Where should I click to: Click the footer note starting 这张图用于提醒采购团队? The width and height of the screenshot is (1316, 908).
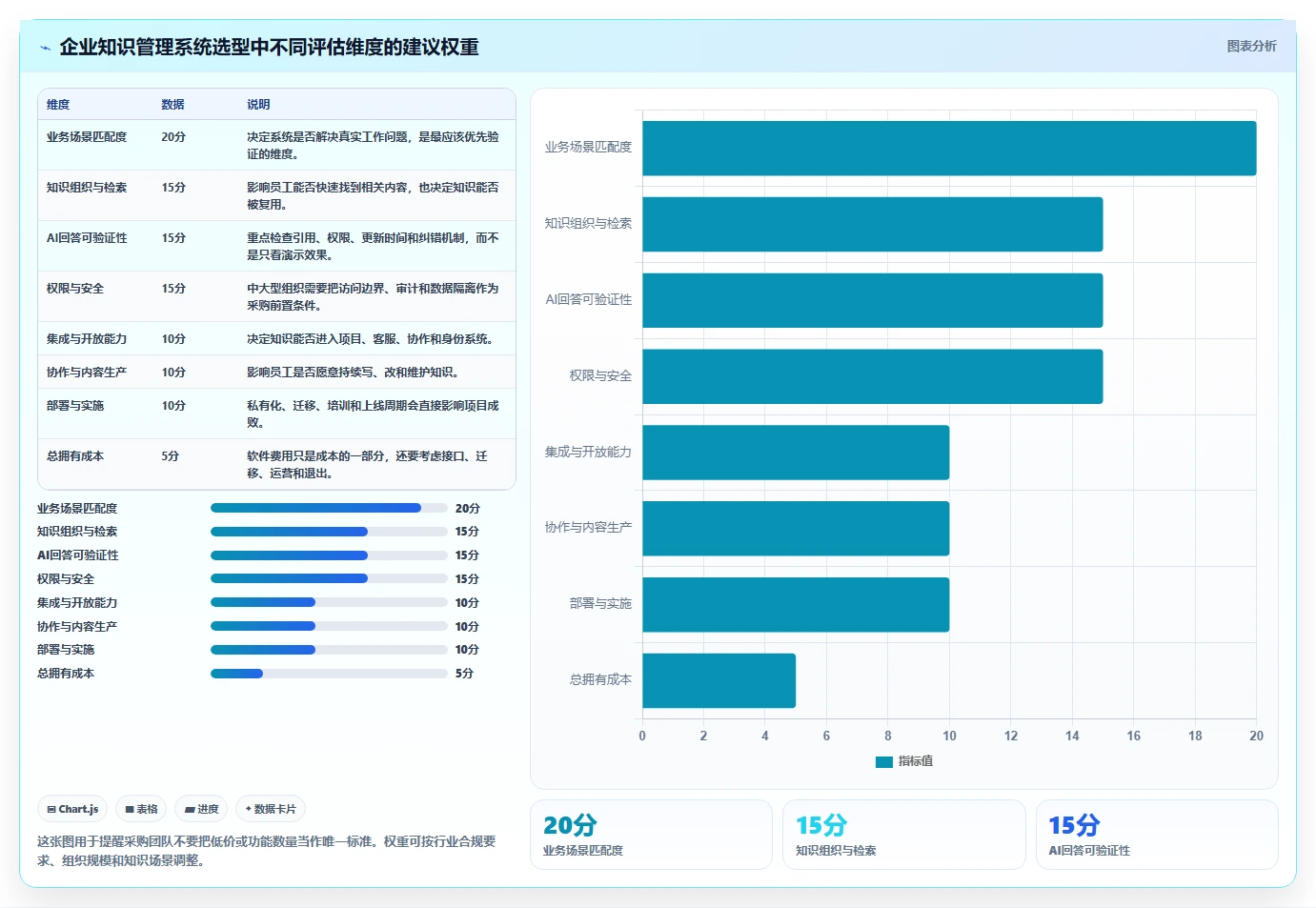pos(267,851)
